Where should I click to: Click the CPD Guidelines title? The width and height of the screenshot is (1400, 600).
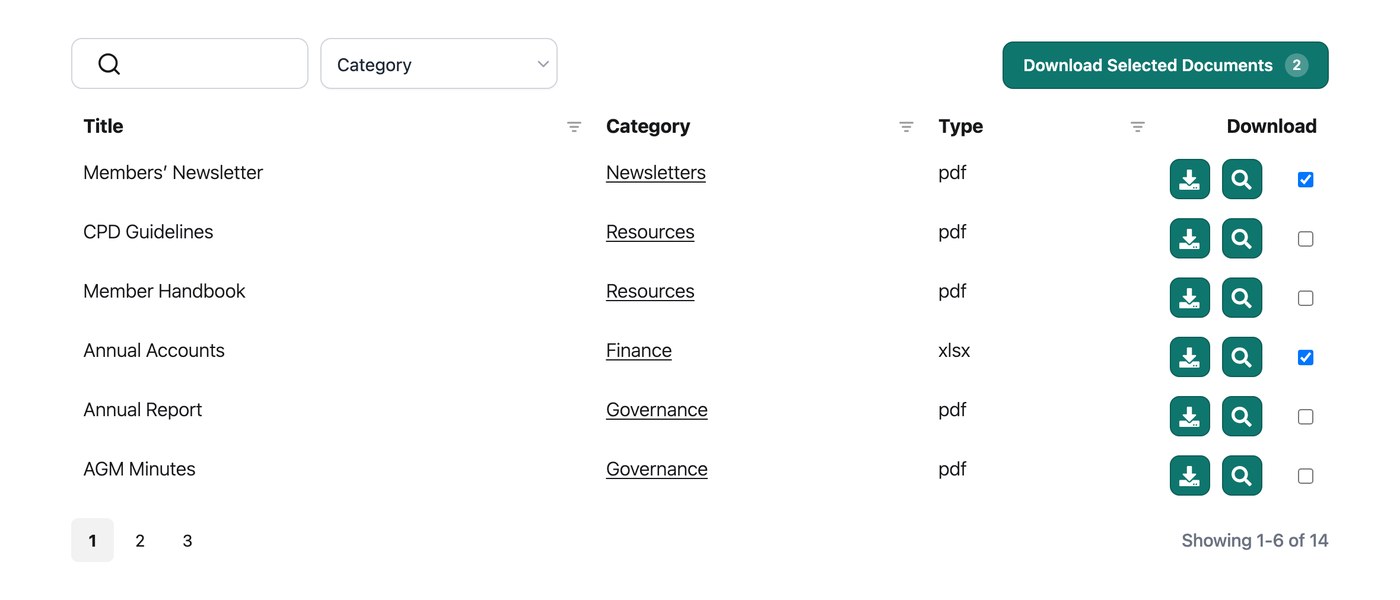point(148,232)
